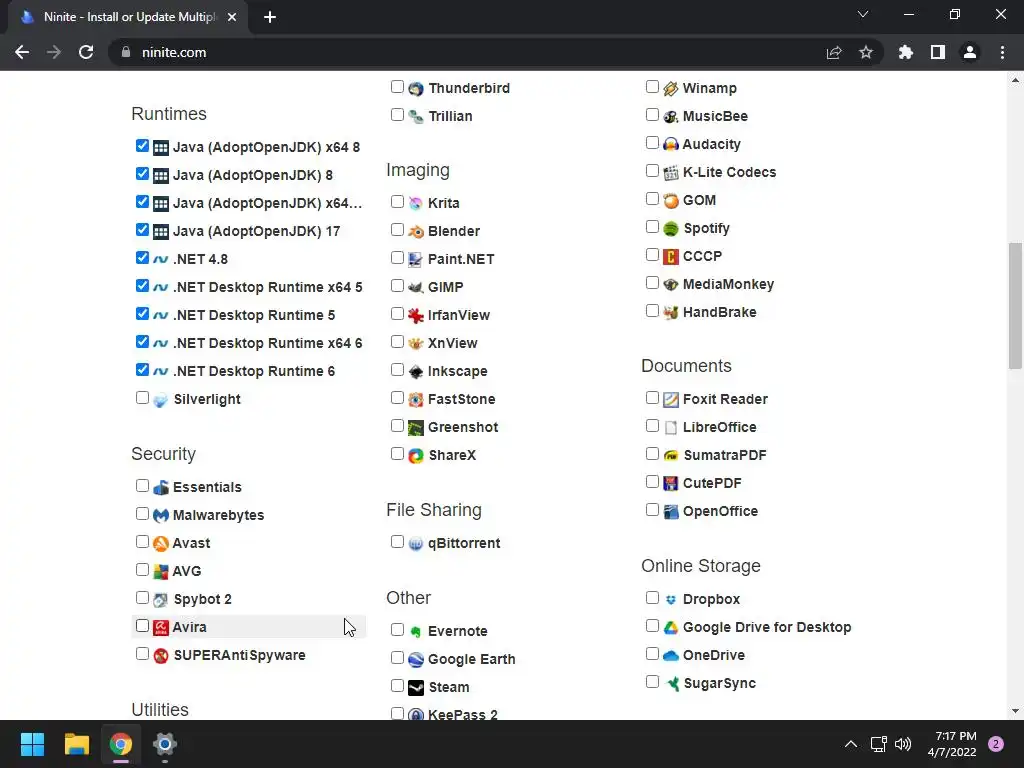Image resolution: width=1024 pixels, height=768 pixels.
Task: Click the 'OpenOffice' label
Action: pyautogui.click(x=720, y=511)
